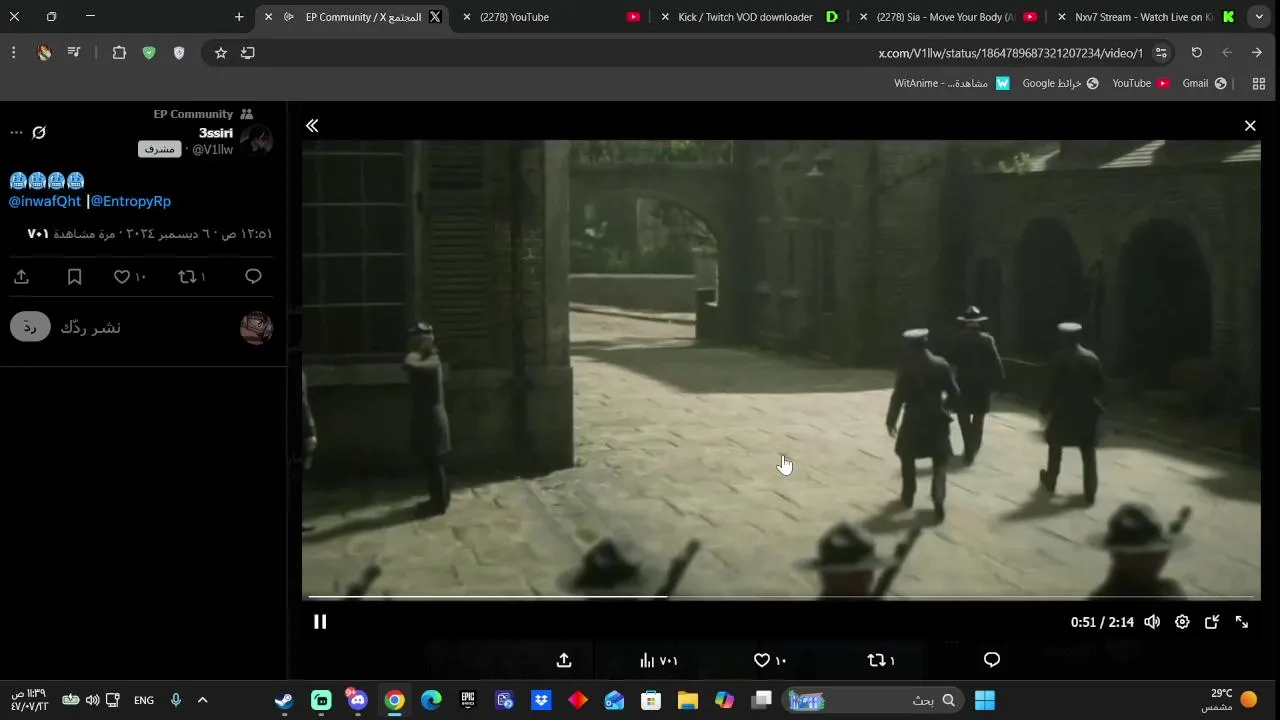Click the install app icon in address bar
1280x720 pixels.
(248, 53)
